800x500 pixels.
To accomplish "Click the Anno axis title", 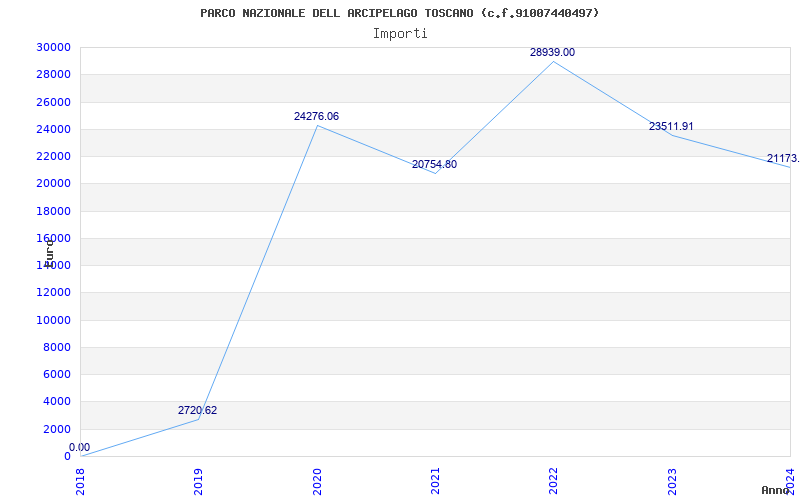I will coord(776,490).
